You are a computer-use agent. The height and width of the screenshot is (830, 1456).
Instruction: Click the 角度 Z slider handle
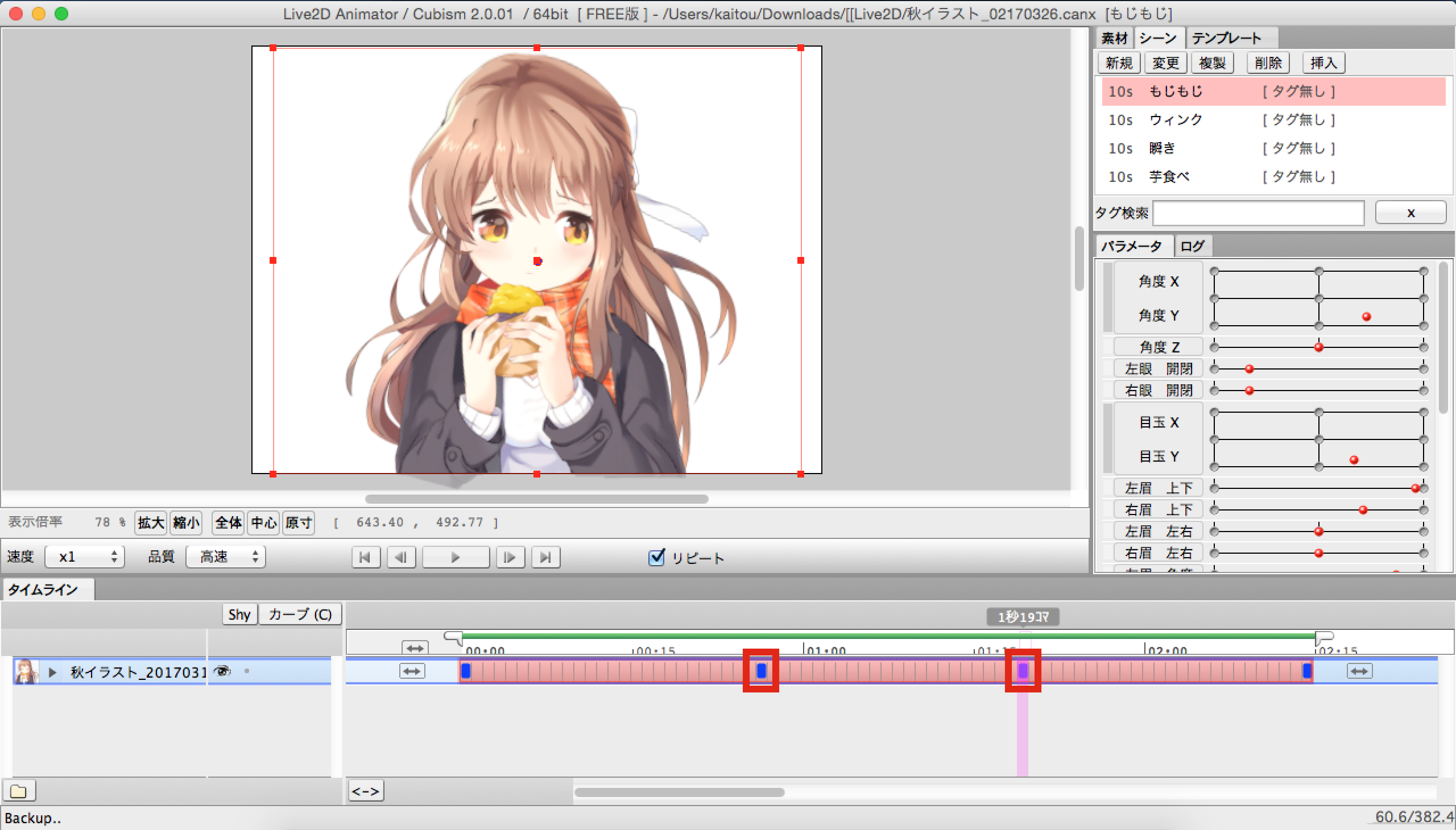(1318, 347)
